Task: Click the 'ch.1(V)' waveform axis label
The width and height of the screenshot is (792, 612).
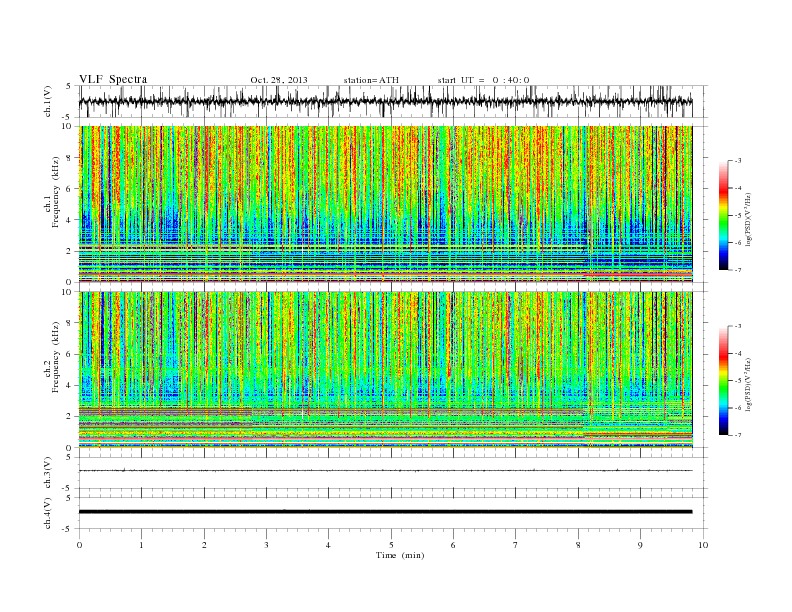Action: 48,101
